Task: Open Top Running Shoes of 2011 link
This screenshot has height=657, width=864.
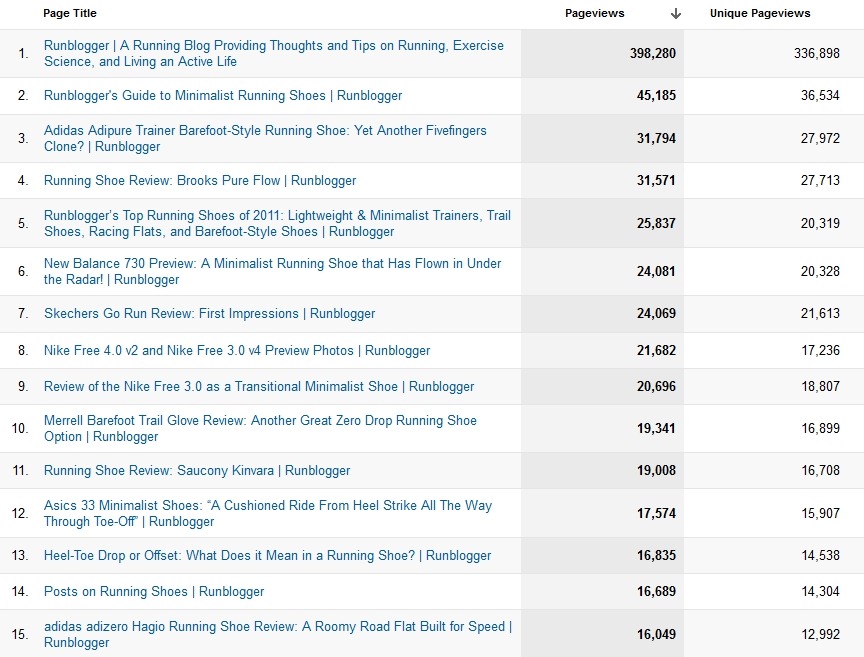Action: 277,223
